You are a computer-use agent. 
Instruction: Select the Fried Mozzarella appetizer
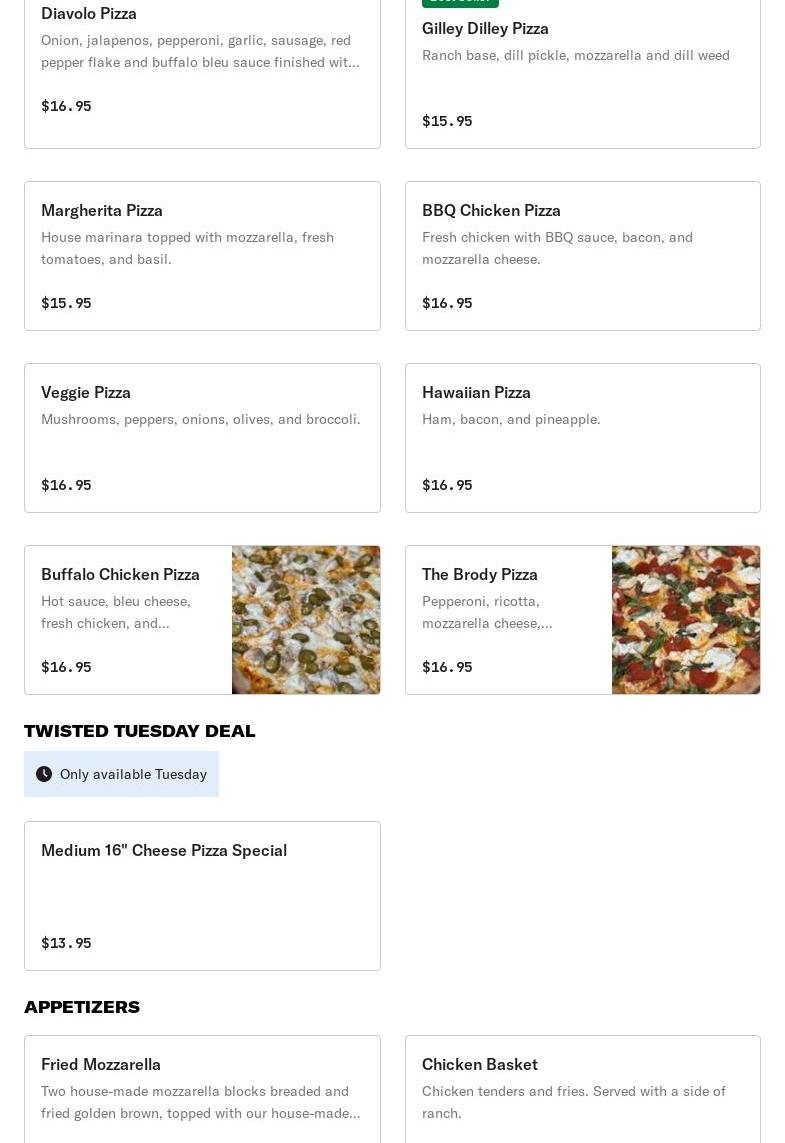coord(203,1089)
